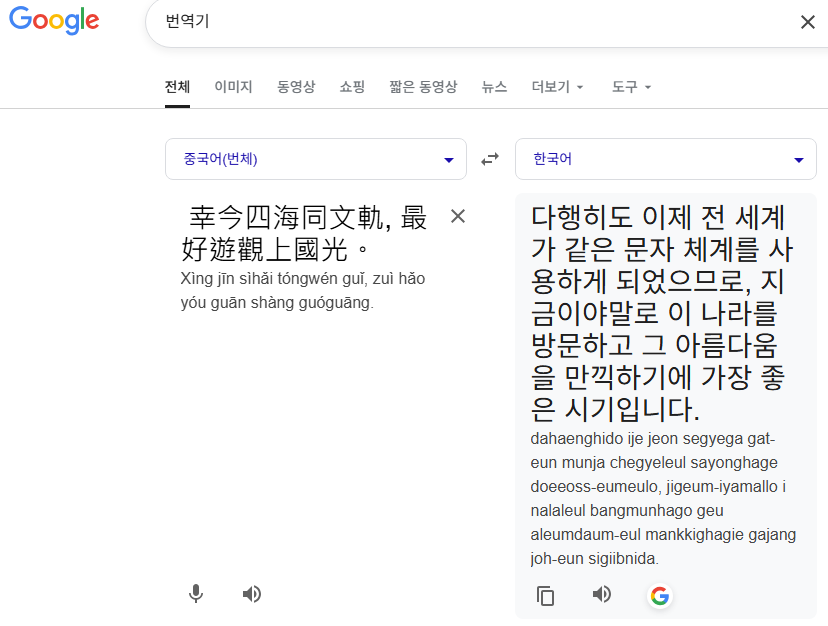Listen to the Korean translation
Viewport: 828px width, 626px height.
click(x=601, y=594)
